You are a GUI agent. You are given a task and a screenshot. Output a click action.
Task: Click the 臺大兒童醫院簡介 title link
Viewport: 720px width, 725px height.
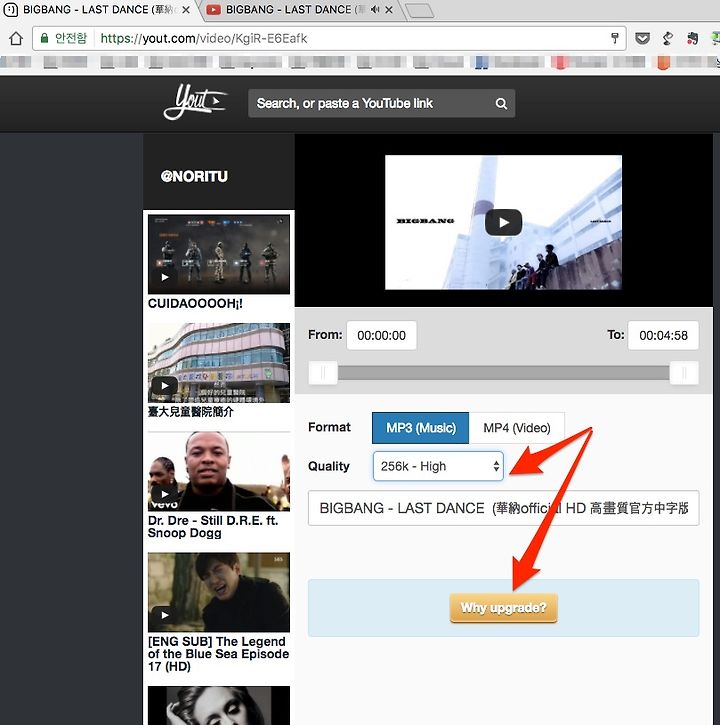[x=191, y=412]
